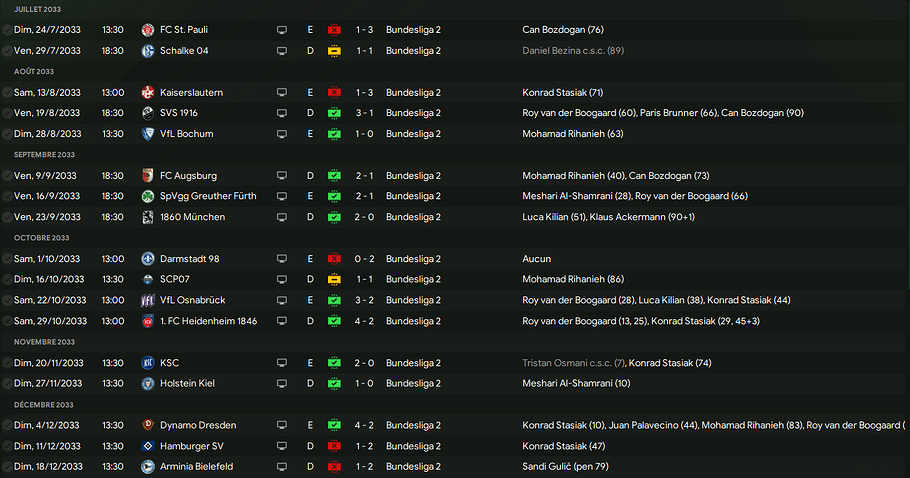
Task: Click yellow draw icon on SCP07 row
Action: (334, 279)
